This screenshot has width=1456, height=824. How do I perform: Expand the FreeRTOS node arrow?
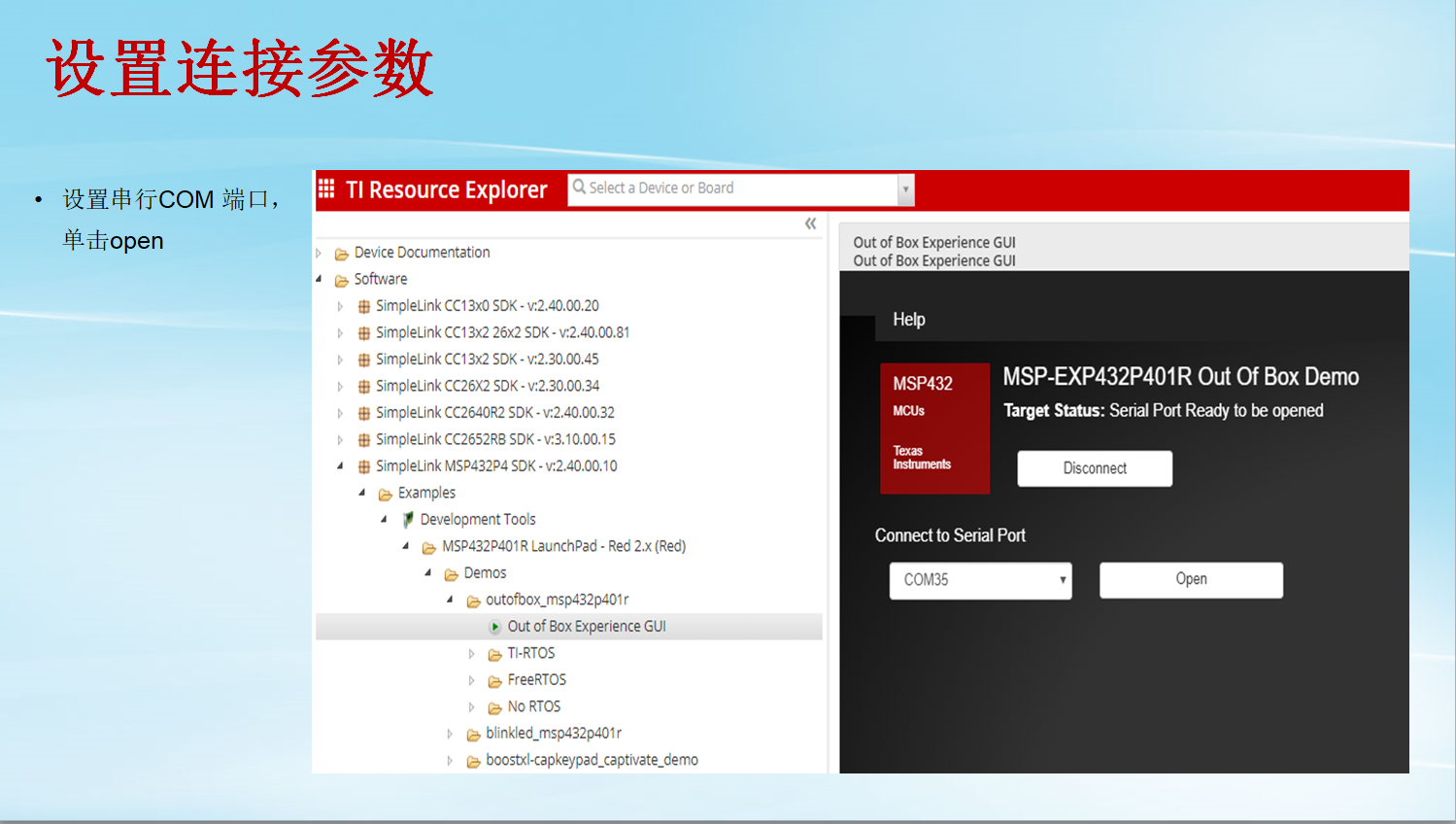[x=472, y=680]
